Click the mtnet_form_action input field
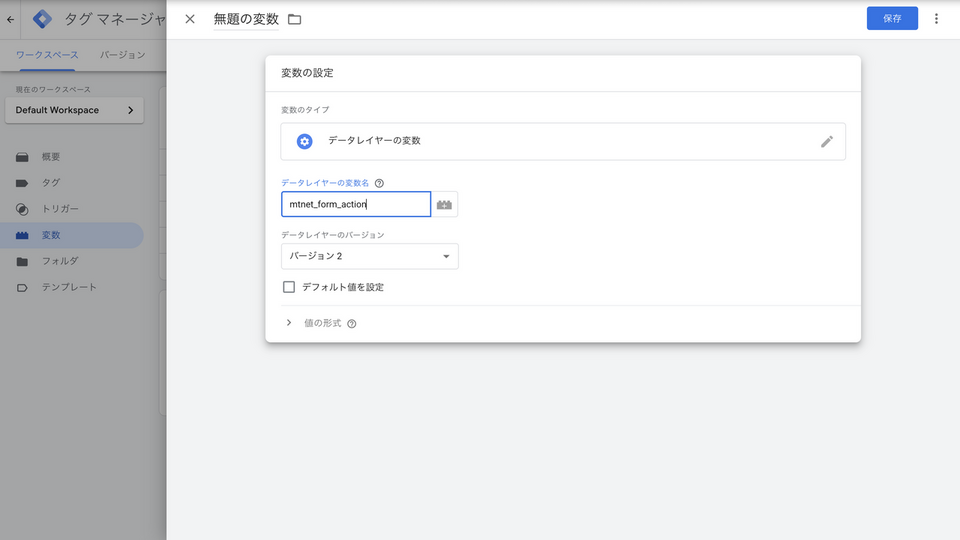 click(355, 205)
